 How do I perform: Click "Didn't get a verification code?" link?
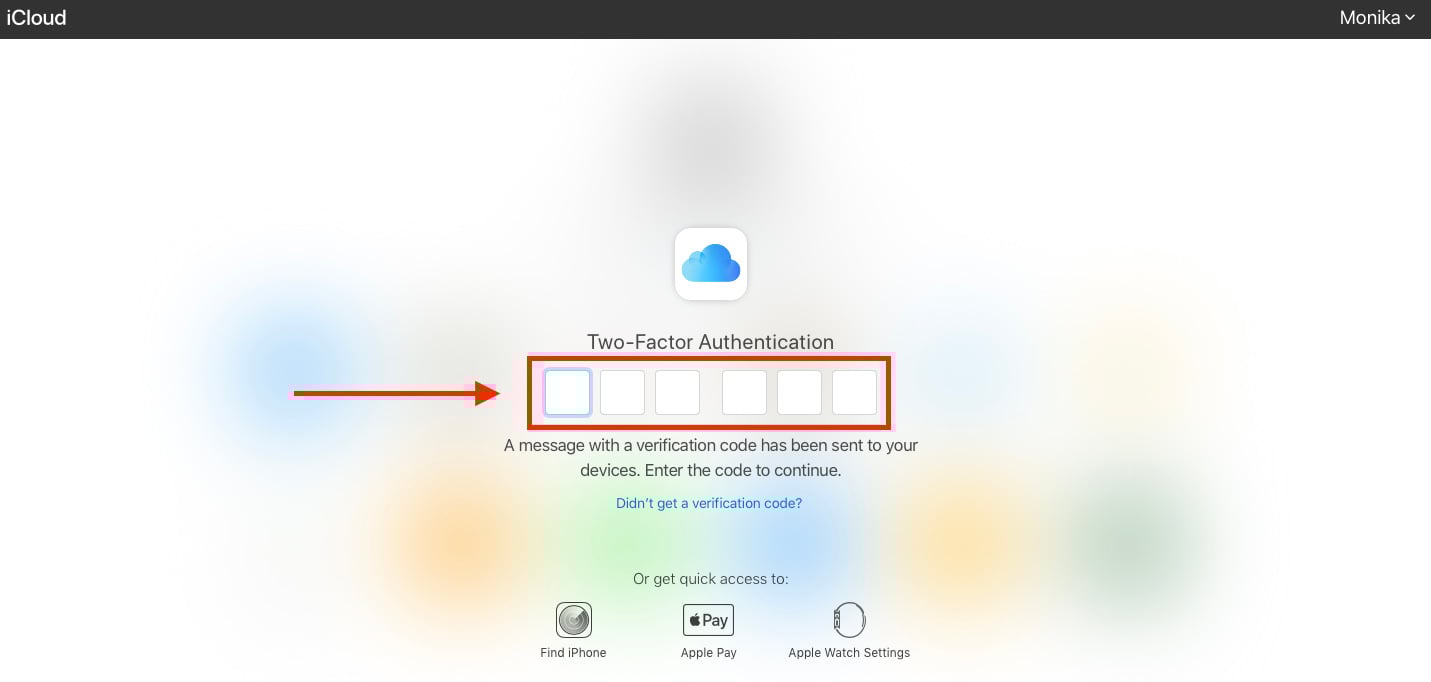tap(709, 503)
